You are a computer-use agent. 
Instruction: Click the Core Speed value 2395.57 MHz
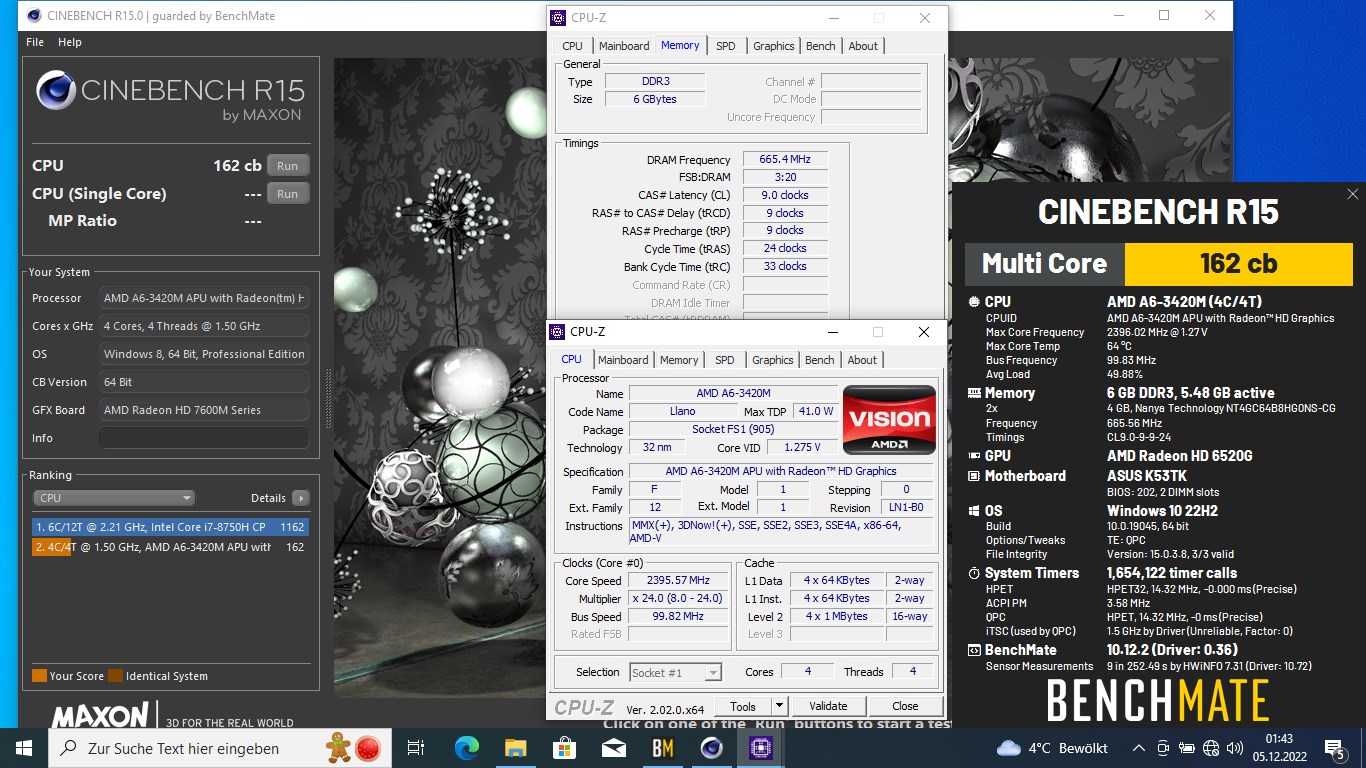678,580
